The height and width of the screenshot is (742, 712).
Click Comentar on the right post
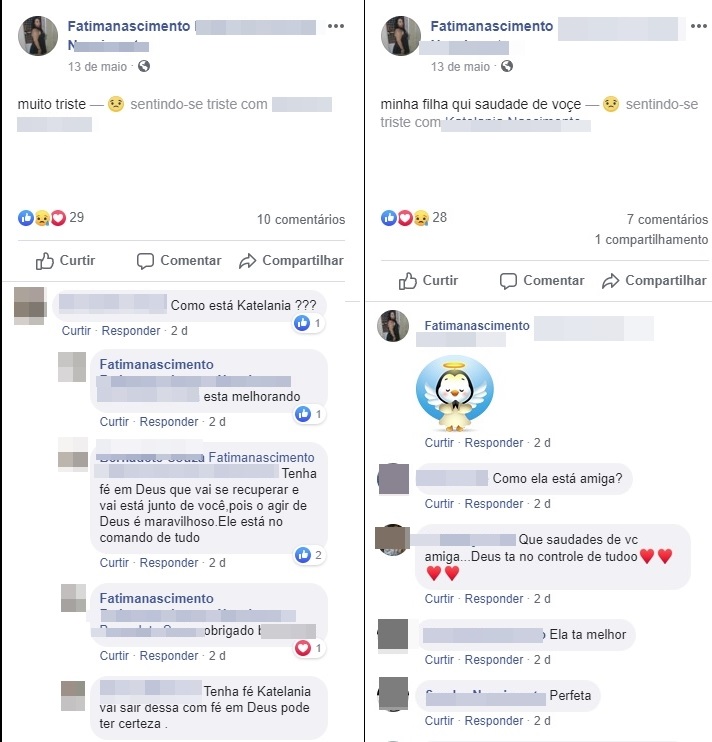542,281
